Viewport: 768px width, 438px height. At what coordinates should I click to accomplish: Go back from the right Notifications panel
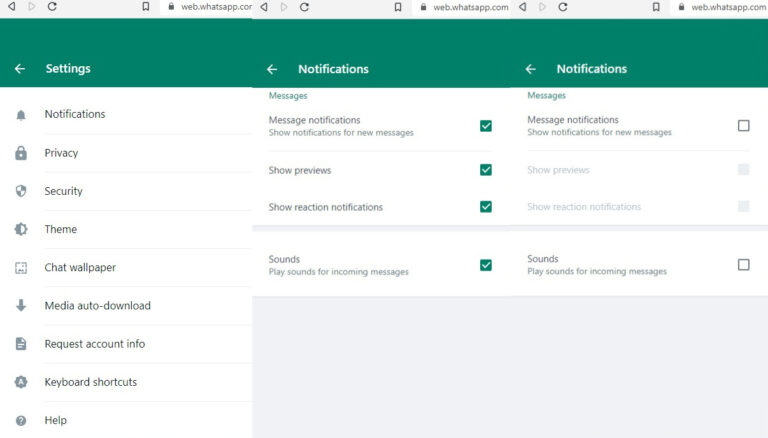click(x=530, y=69)
